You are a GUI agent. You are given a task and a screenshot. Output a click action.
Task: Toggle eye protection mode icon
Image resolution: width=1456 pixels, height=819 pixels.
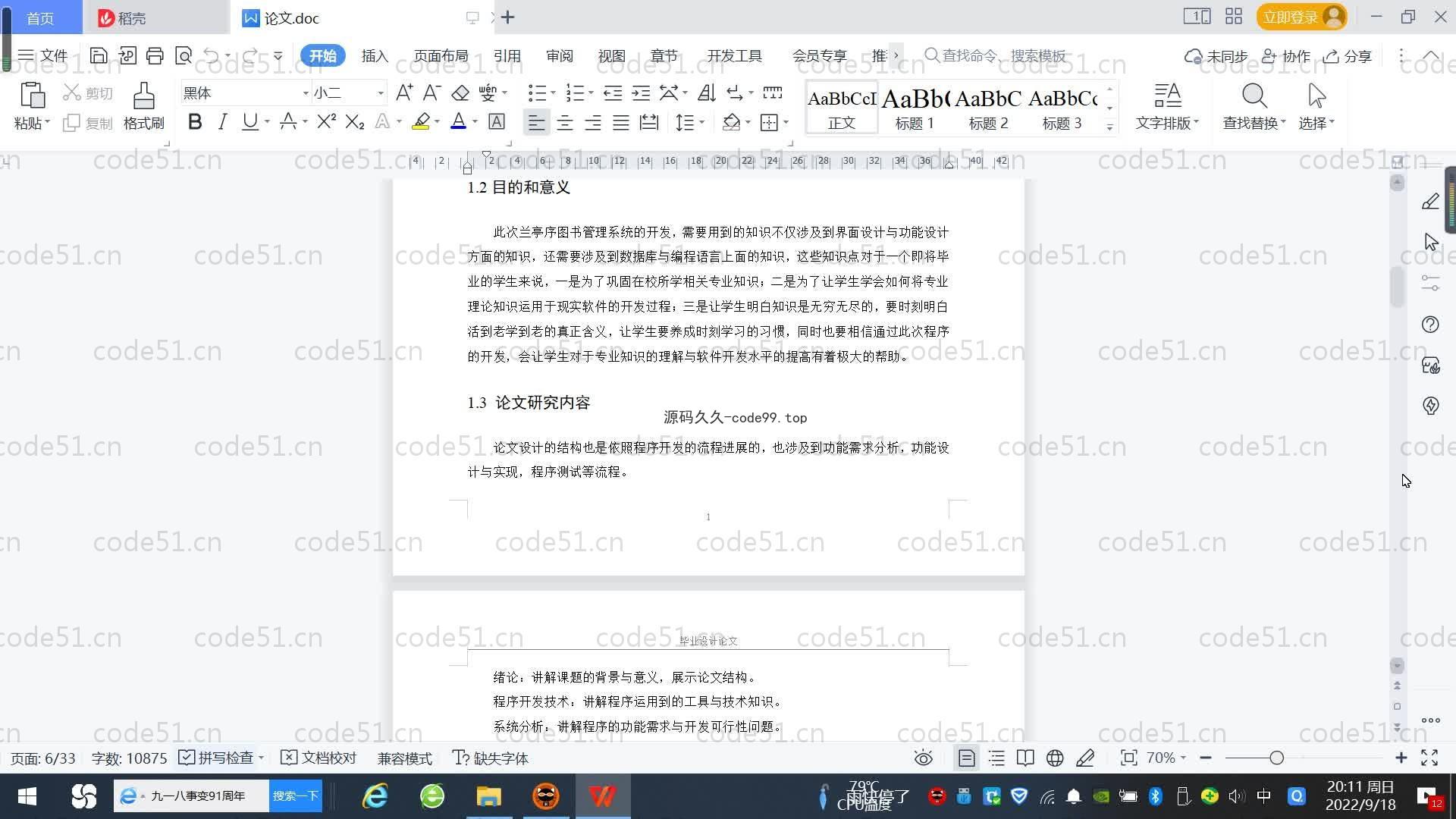pyautogui.click(x=923, y=758)
